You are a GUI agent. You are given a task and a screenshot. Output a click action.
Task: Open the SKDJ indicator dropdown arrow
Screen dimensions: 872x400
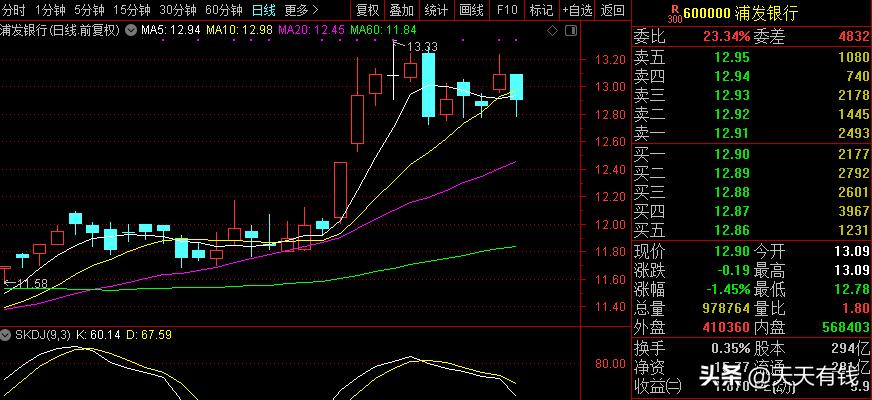(6, 335)
